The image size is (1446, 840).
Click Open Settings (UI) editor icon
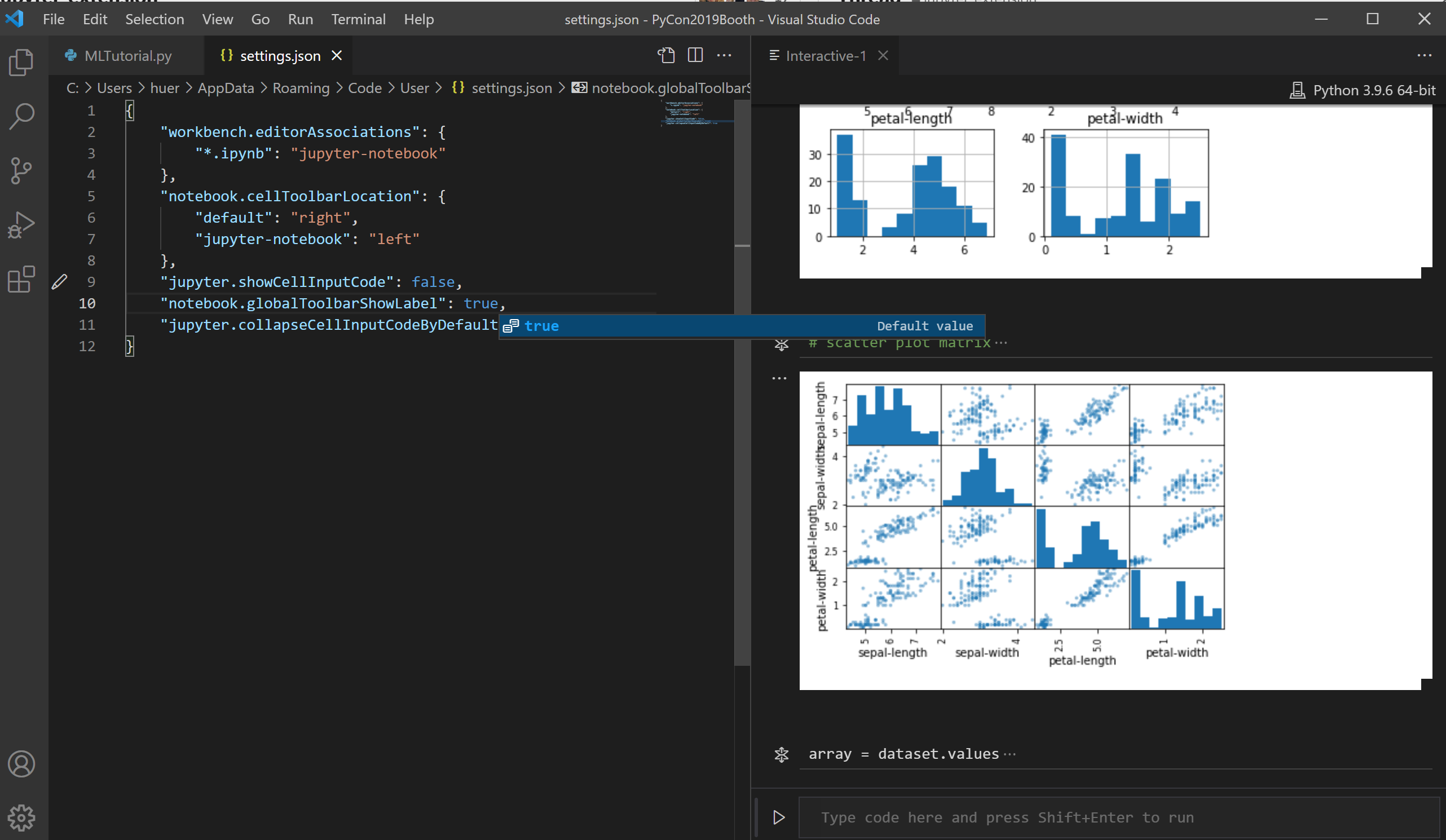(x=665, y=55)
